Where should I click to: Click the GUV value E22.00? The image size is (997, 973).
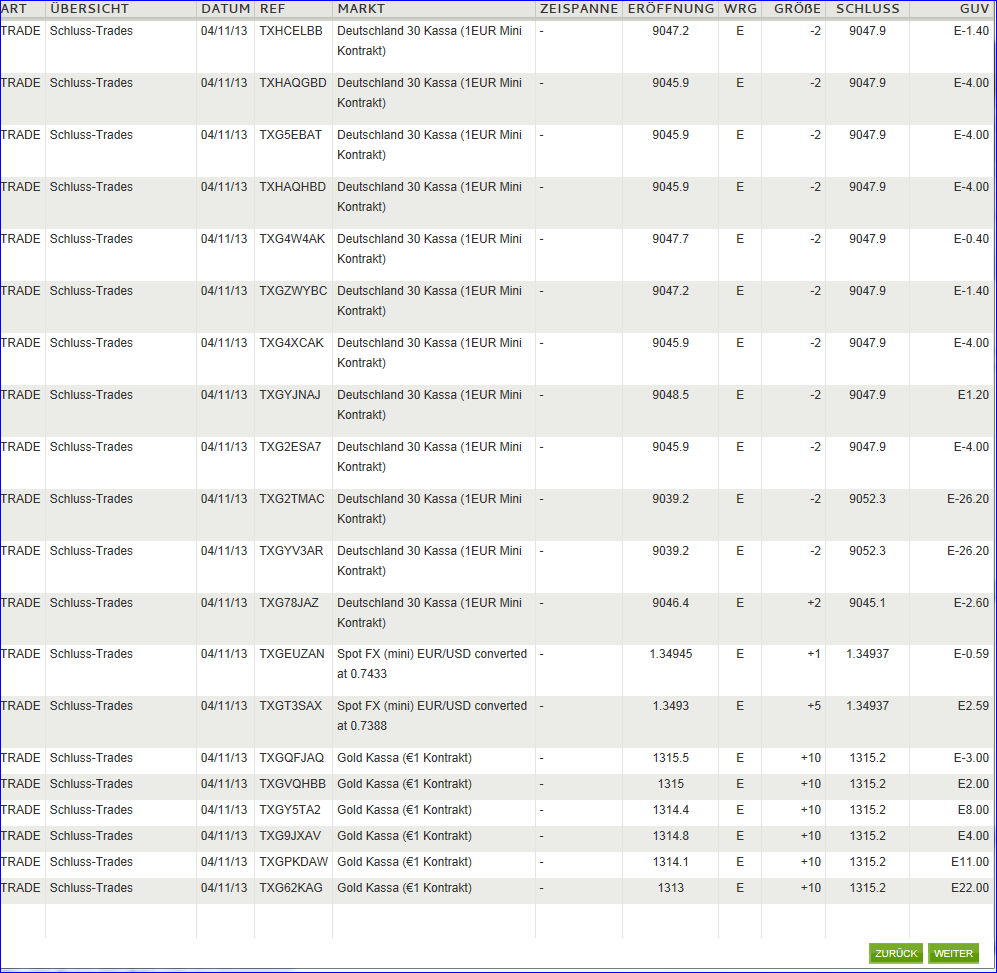(x=970, y=888)
